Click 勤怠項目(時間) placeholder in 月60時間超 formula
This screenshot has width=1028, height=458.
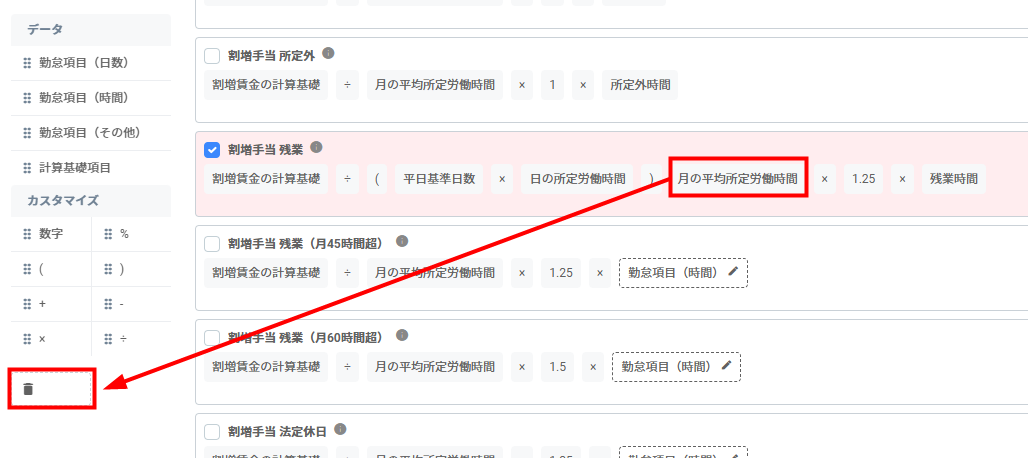676,367
